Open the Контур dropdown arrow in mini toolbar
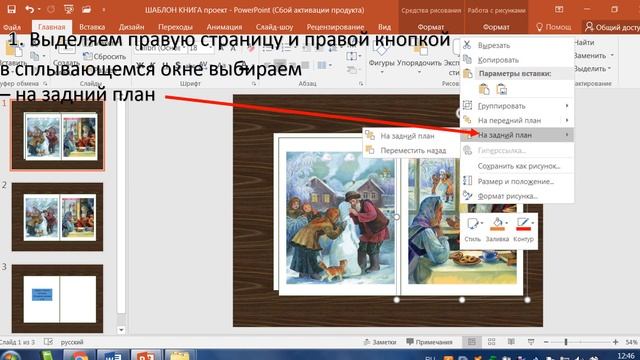This screenshot has height=360, width=640. click(533, 223)
